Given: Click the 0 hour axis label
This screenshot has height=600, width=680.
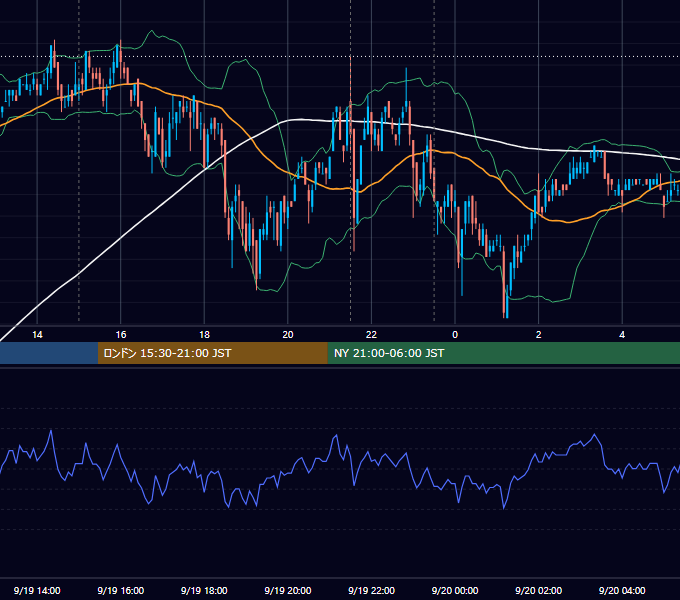Looking at the screenshot, I should [455, 335].
